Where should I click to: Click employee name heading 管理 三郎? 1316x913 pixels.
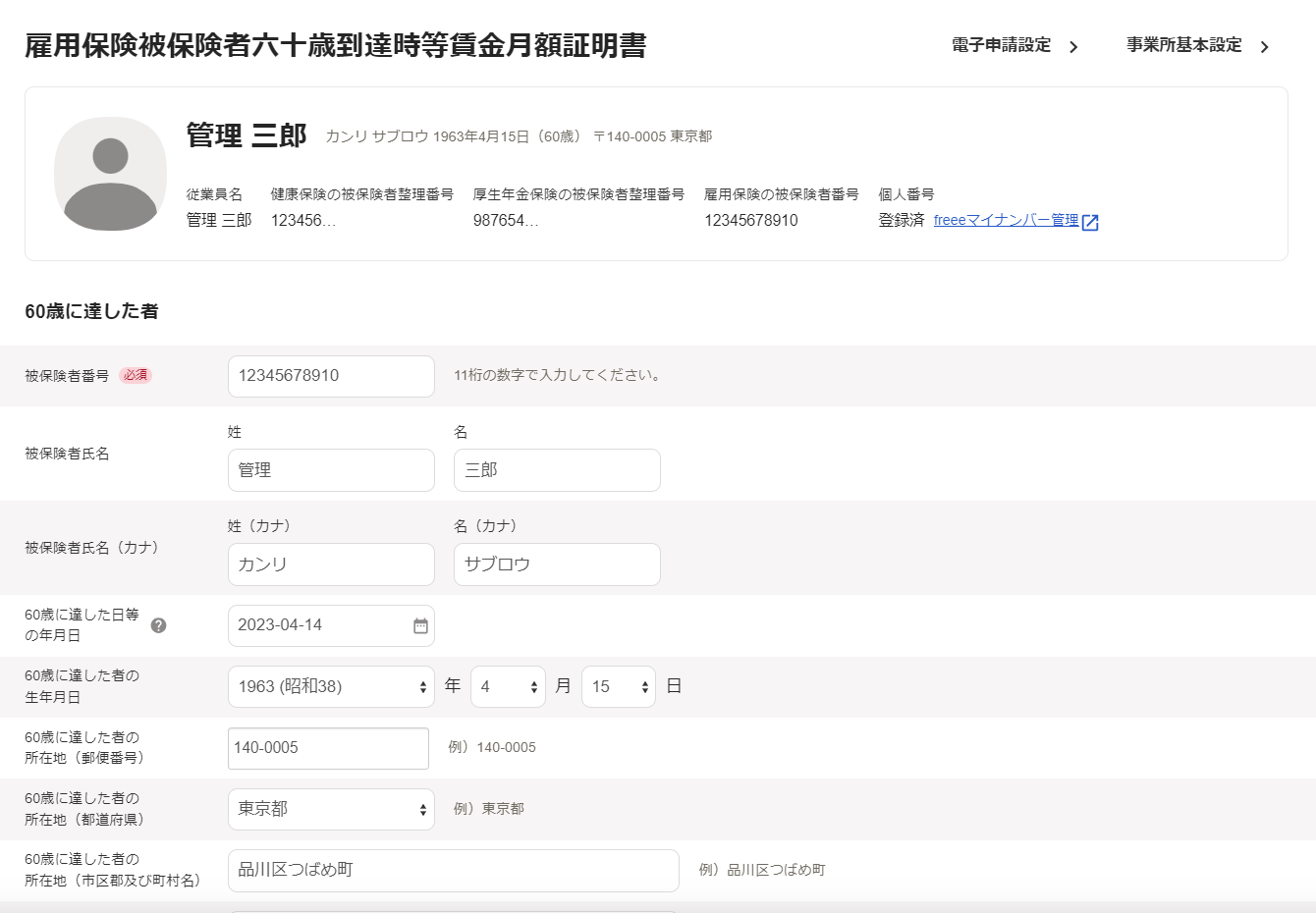click(x=247, y=135)
